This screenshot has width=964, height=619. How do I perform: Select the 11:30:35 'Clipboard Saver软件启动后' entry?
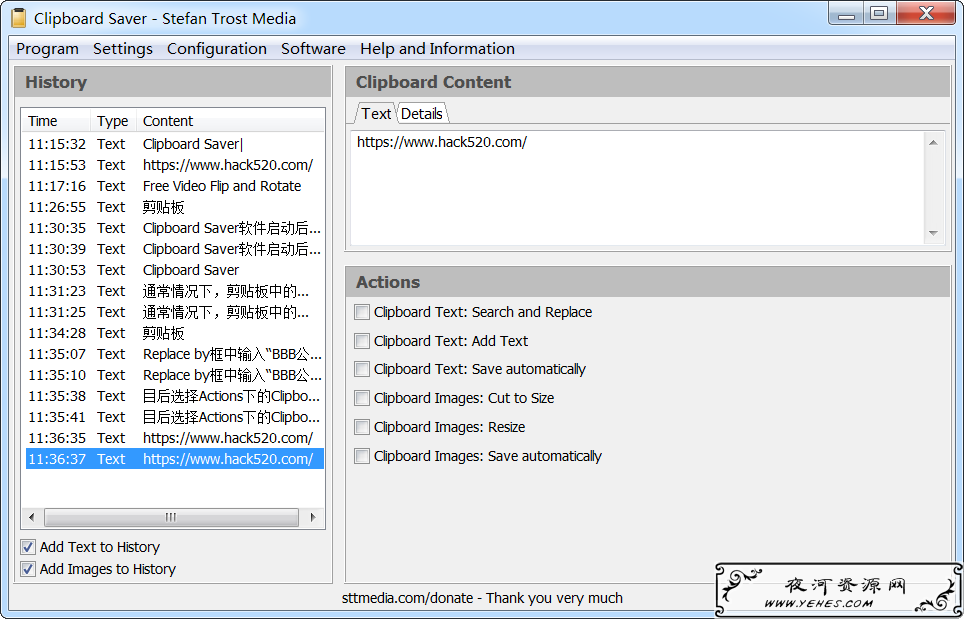click(x=175, y=228)
